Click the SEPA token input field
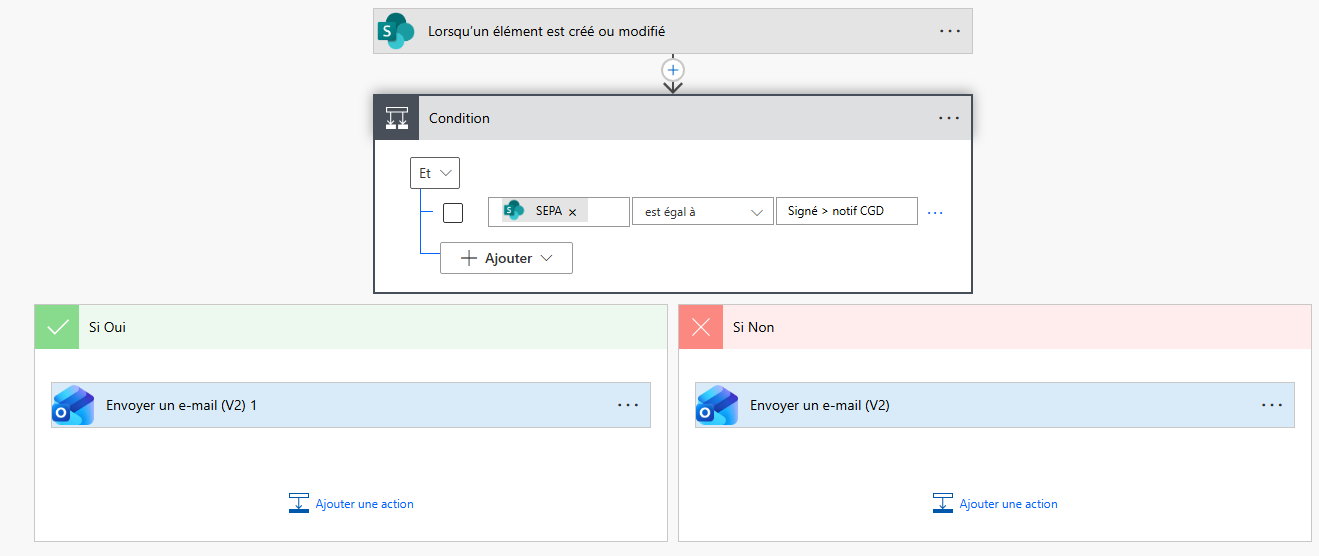The image size is (1319, 556). 559,211
